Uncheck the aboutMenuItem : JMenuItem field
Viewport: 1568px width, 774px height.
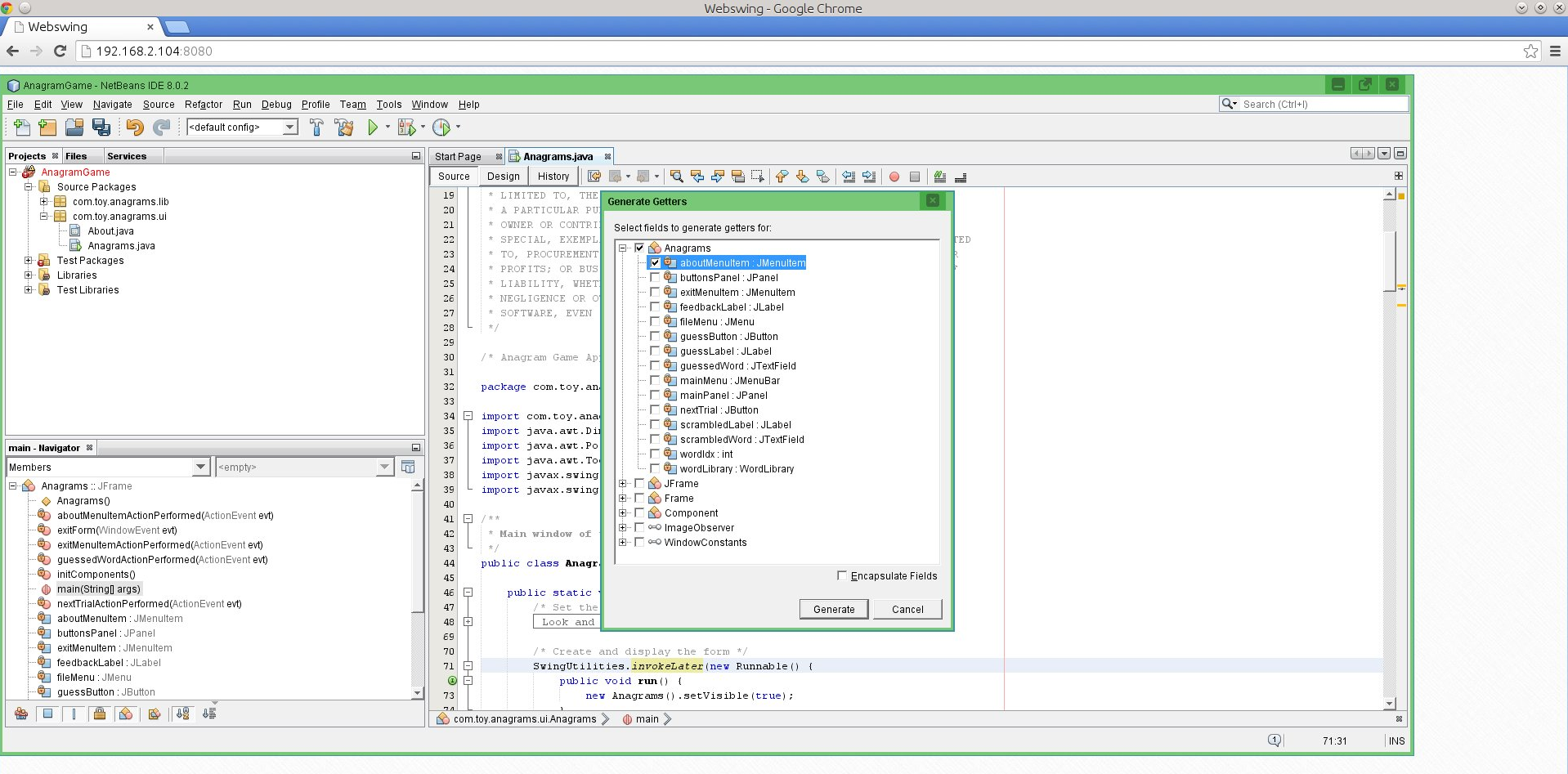655,262
